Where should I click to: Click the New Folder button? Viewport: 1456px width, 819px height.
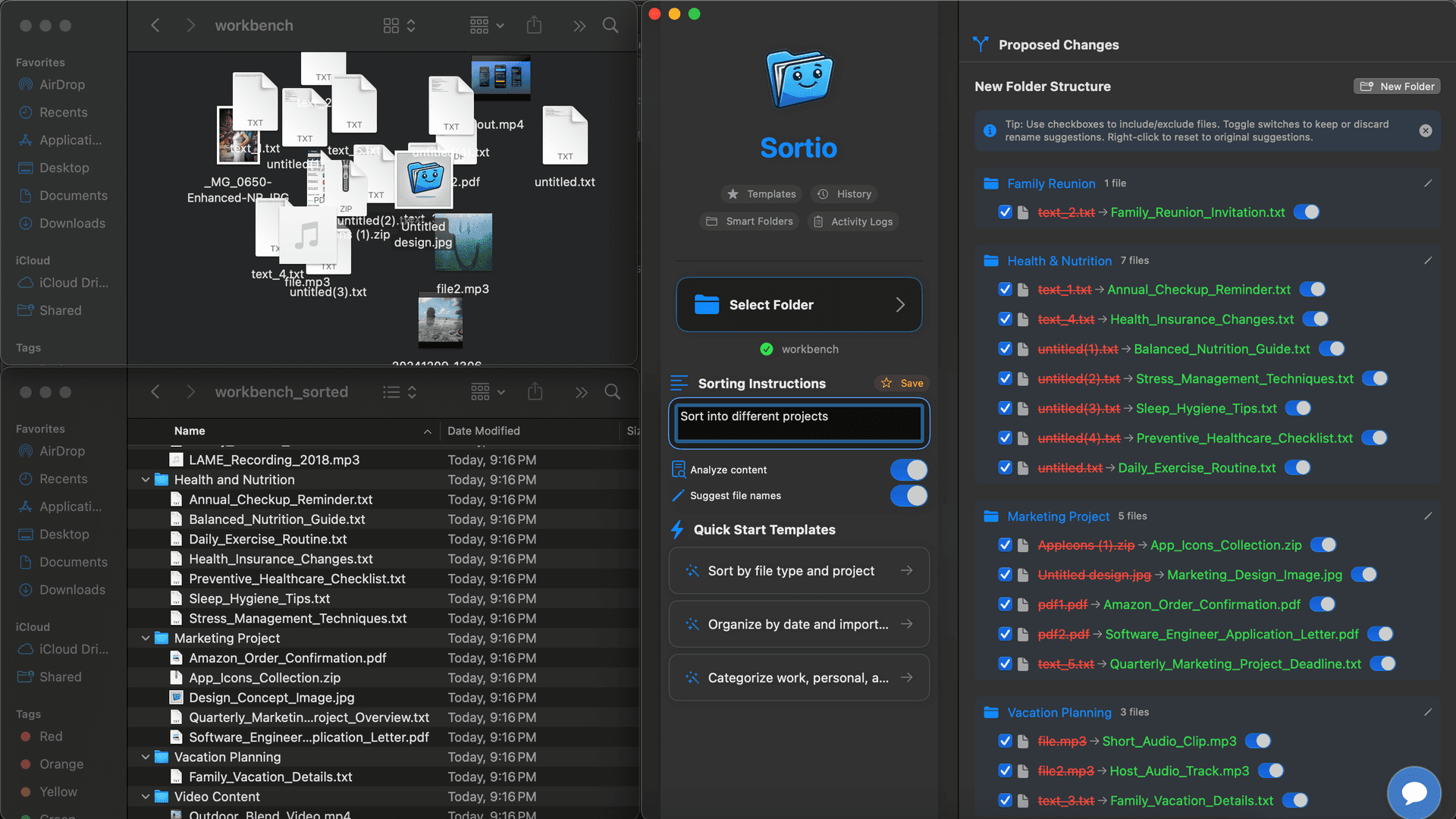(x=1397, y=86)
